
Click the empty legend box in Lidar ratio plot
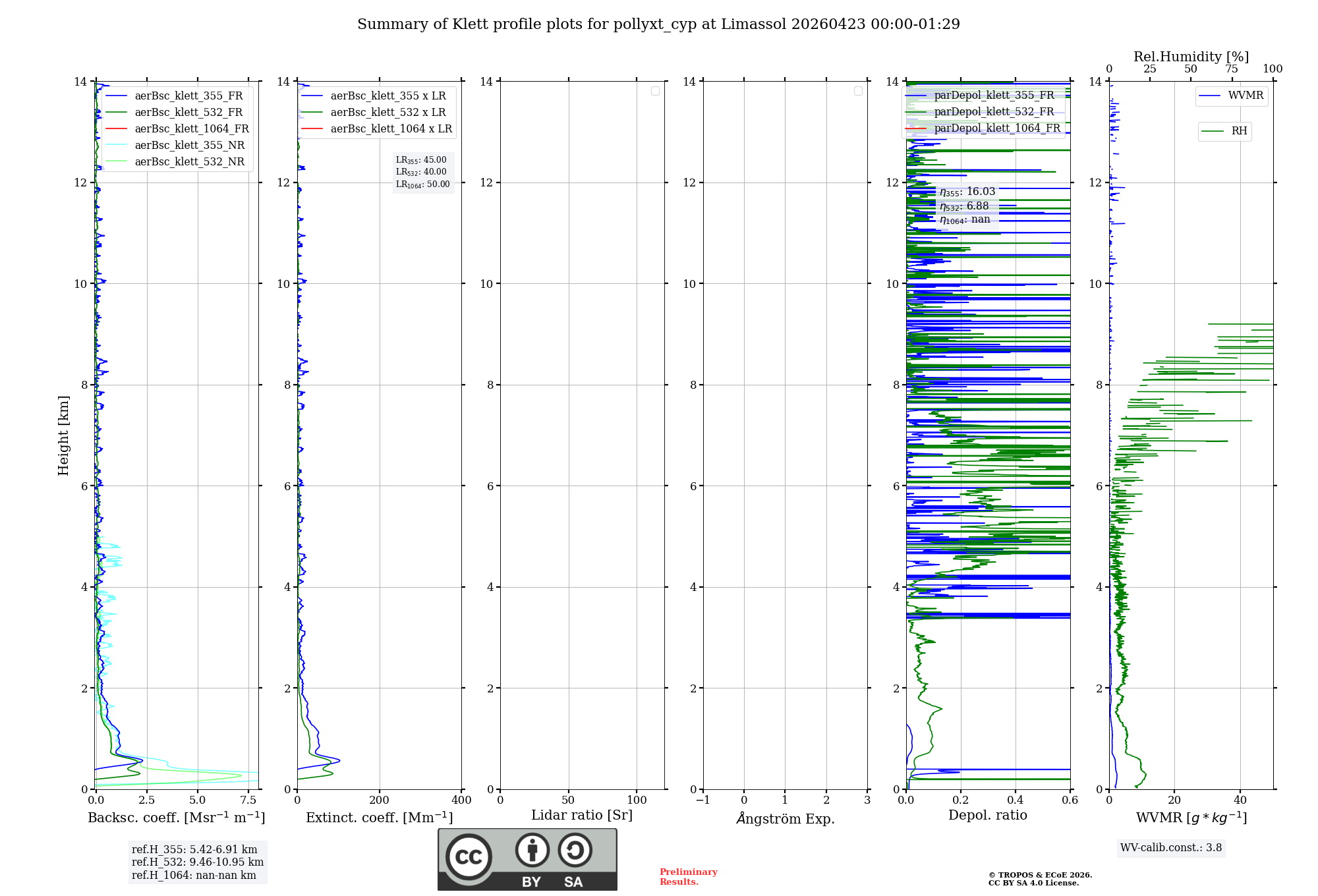655,91
